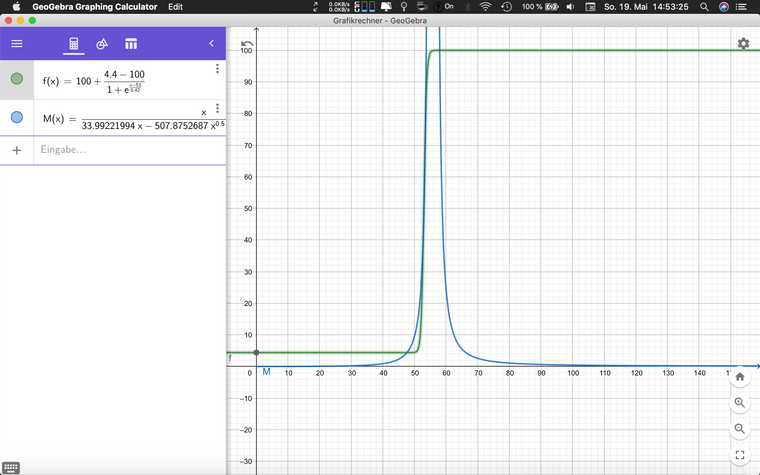Viewport: 760px width, 475px height.
Task: Open the graphics view settings gear
Action: pos(743,44)
